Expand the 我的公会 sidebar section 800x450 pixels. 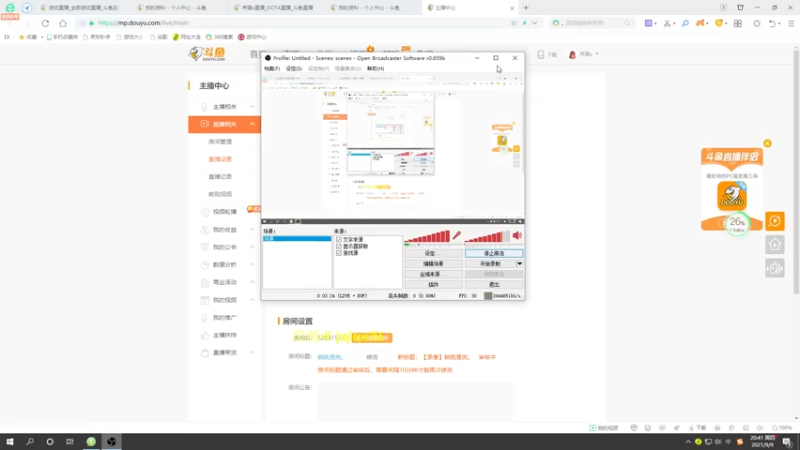click(252, 247)
